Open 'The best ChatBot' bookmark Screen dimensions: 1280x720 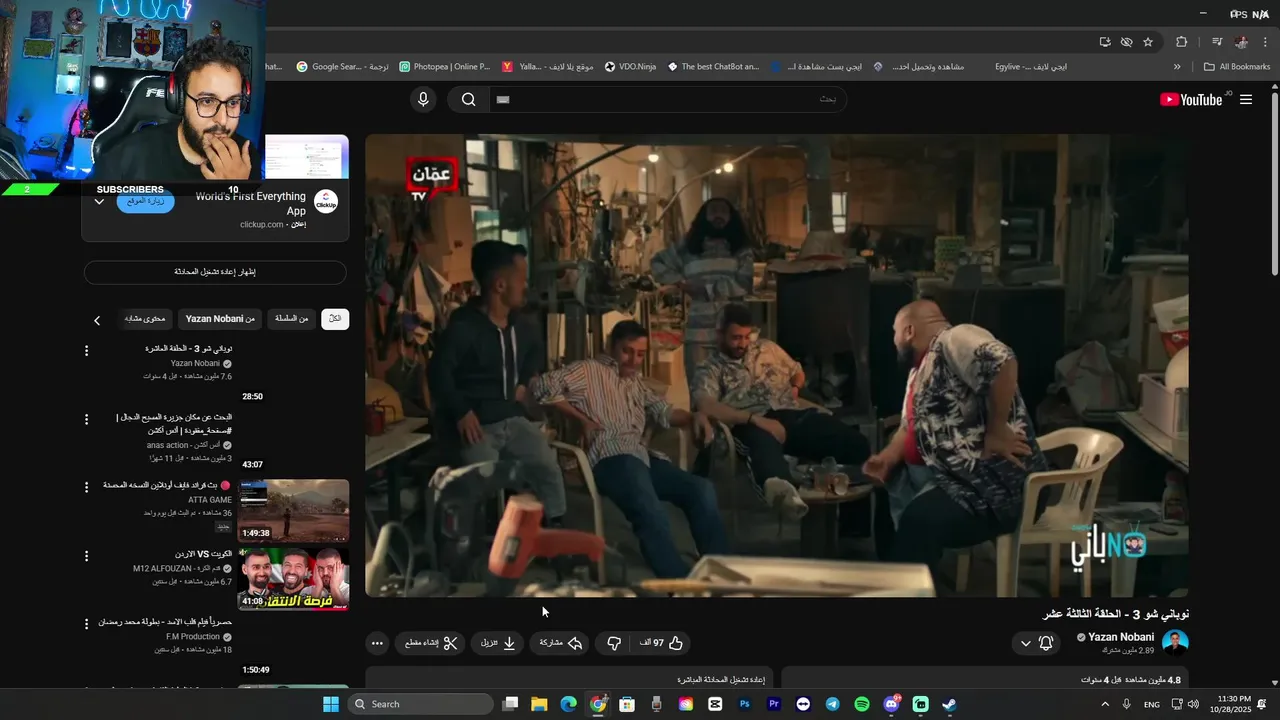[713, 67]
